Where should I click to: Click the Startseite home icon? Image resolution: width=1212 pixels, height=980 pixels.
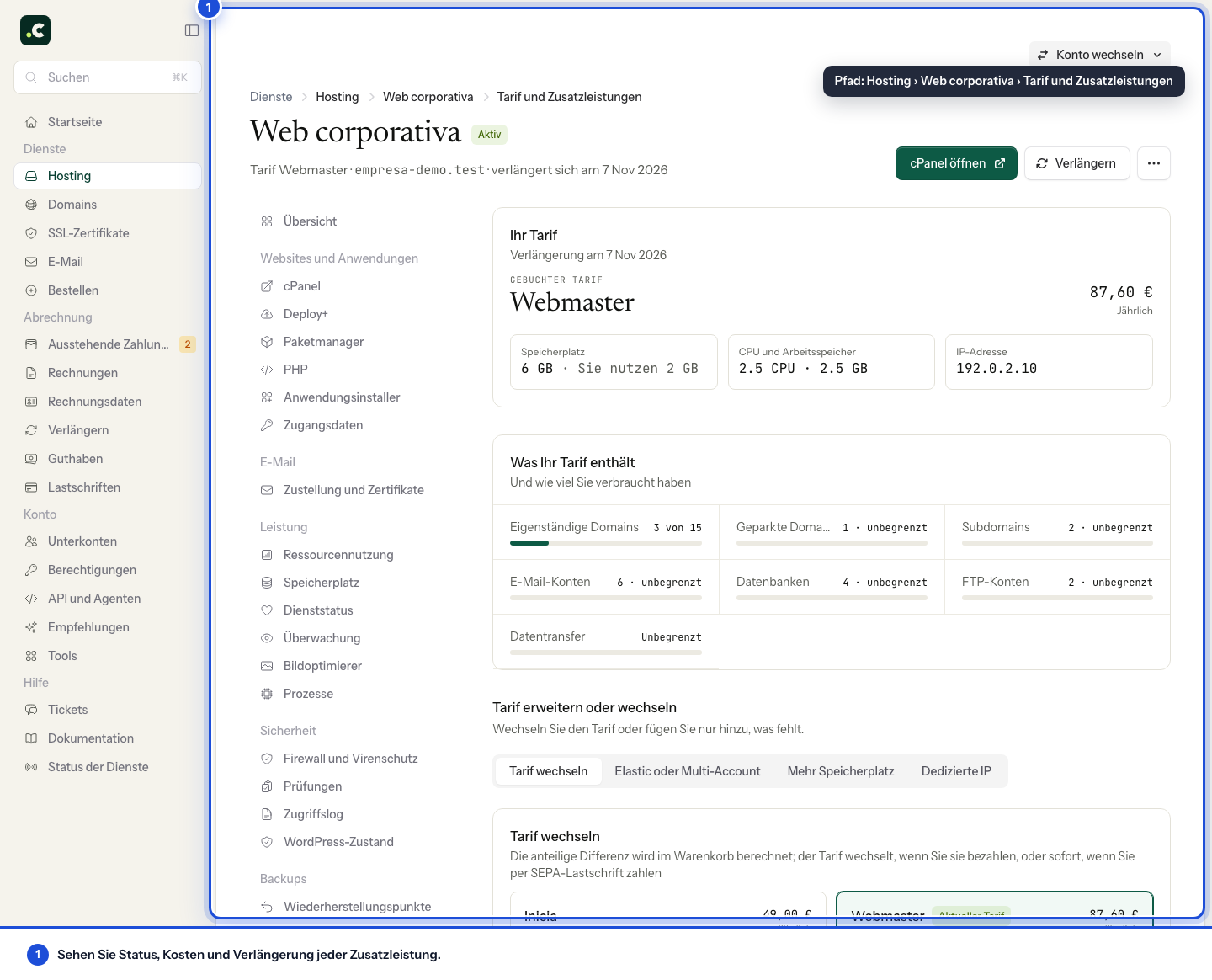click(31, 122)
